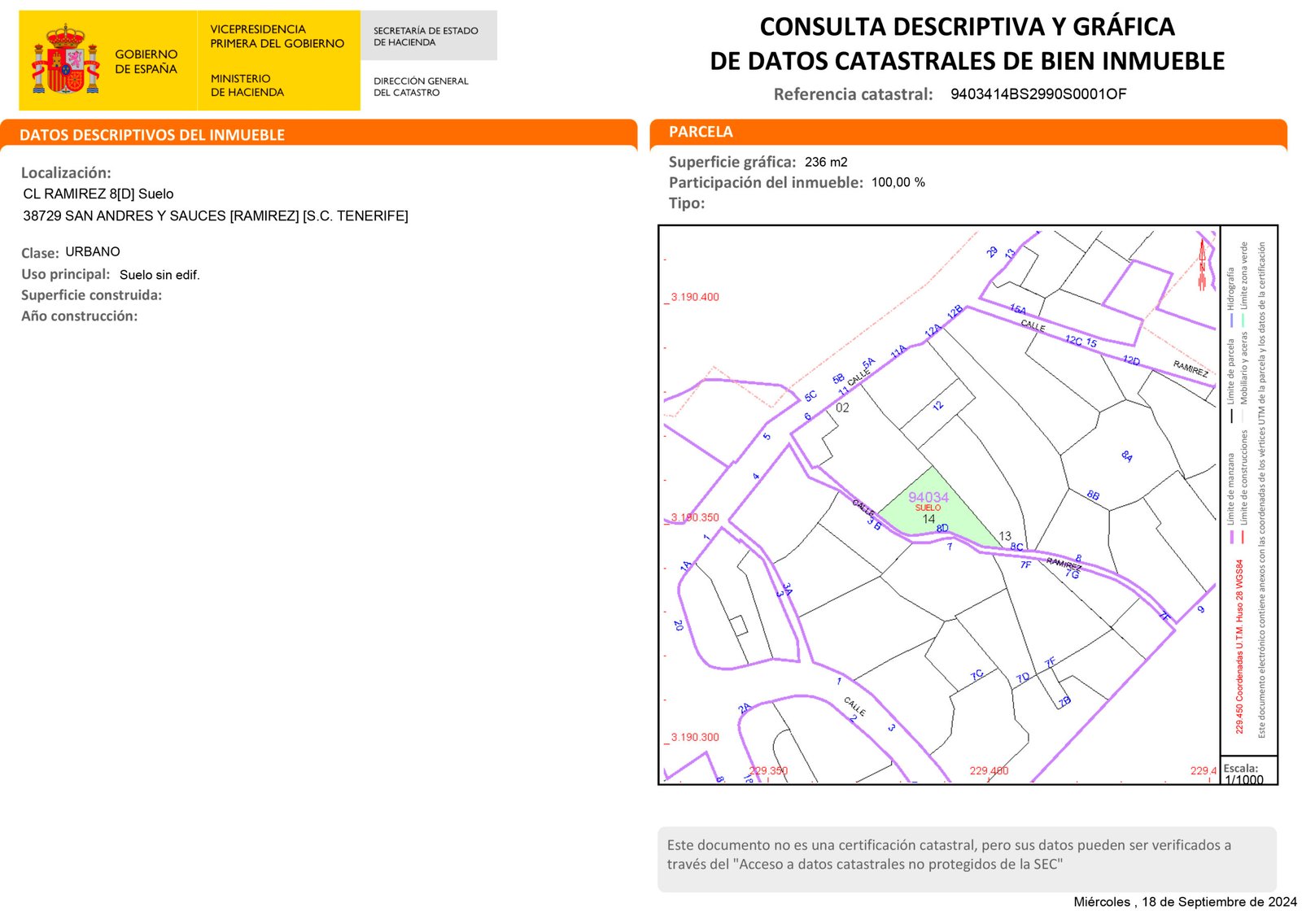Click the red north arrow on the map

tap(1202, 264)
